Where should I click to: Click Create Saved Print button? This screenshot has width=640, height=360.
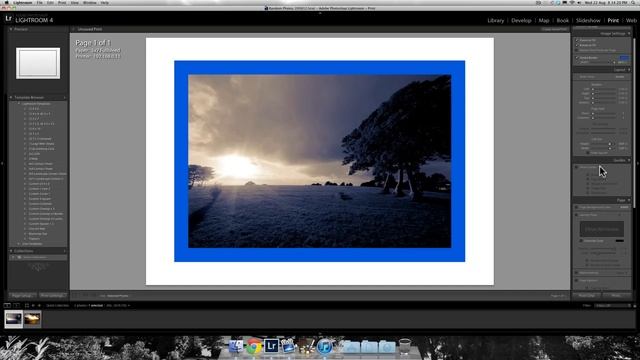[554, 29]
